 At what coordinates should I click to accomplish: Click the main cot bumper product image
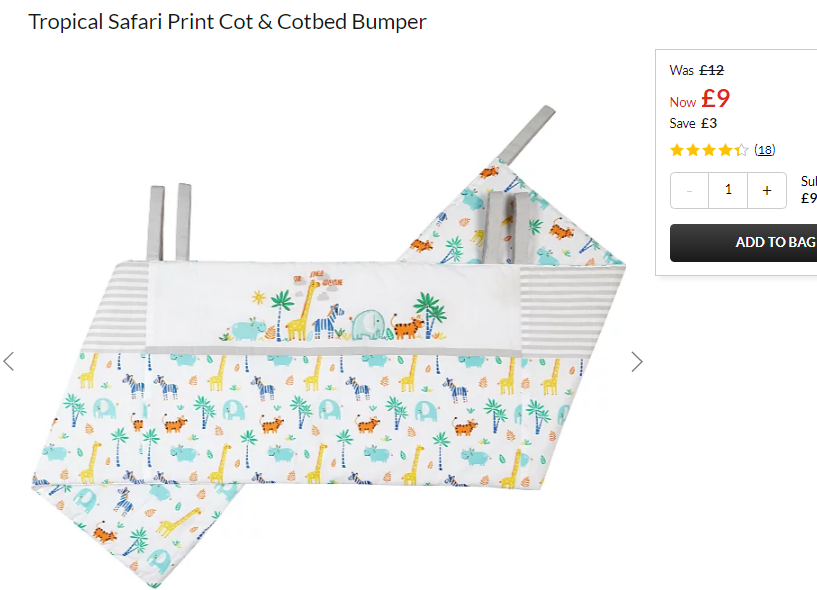(328, 347)
